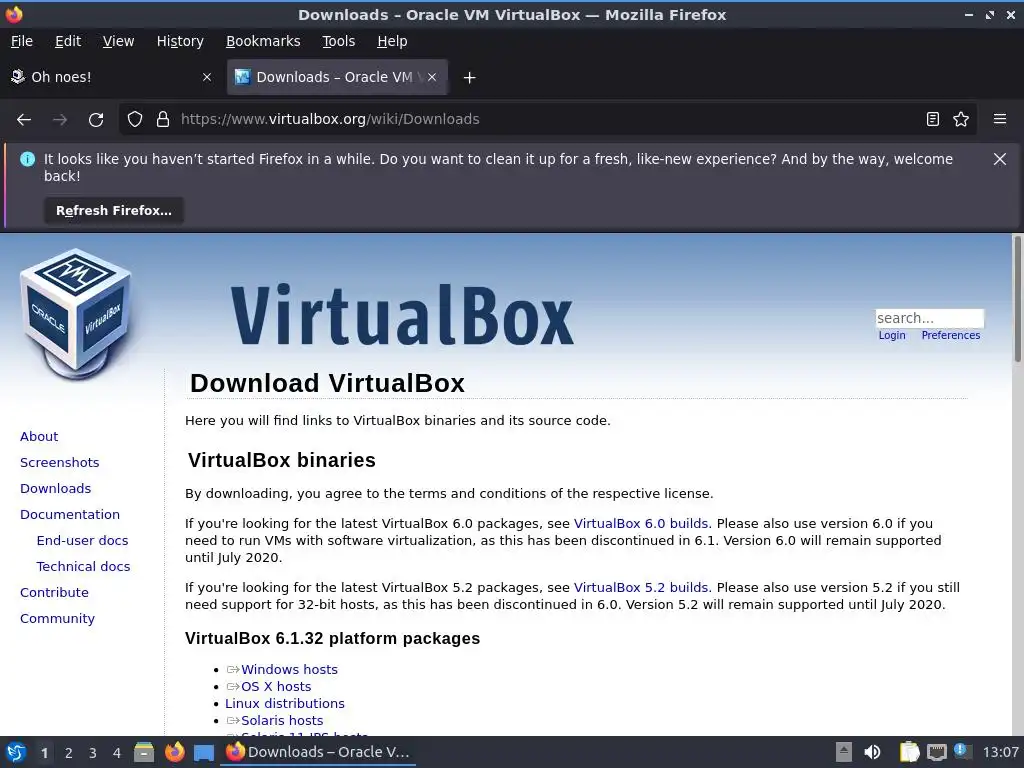Image resolution: width=1024 pixels, height=768 pixels.
Task: Open the Tools menu
Action: pyautogui.click(x=338, y=41)
